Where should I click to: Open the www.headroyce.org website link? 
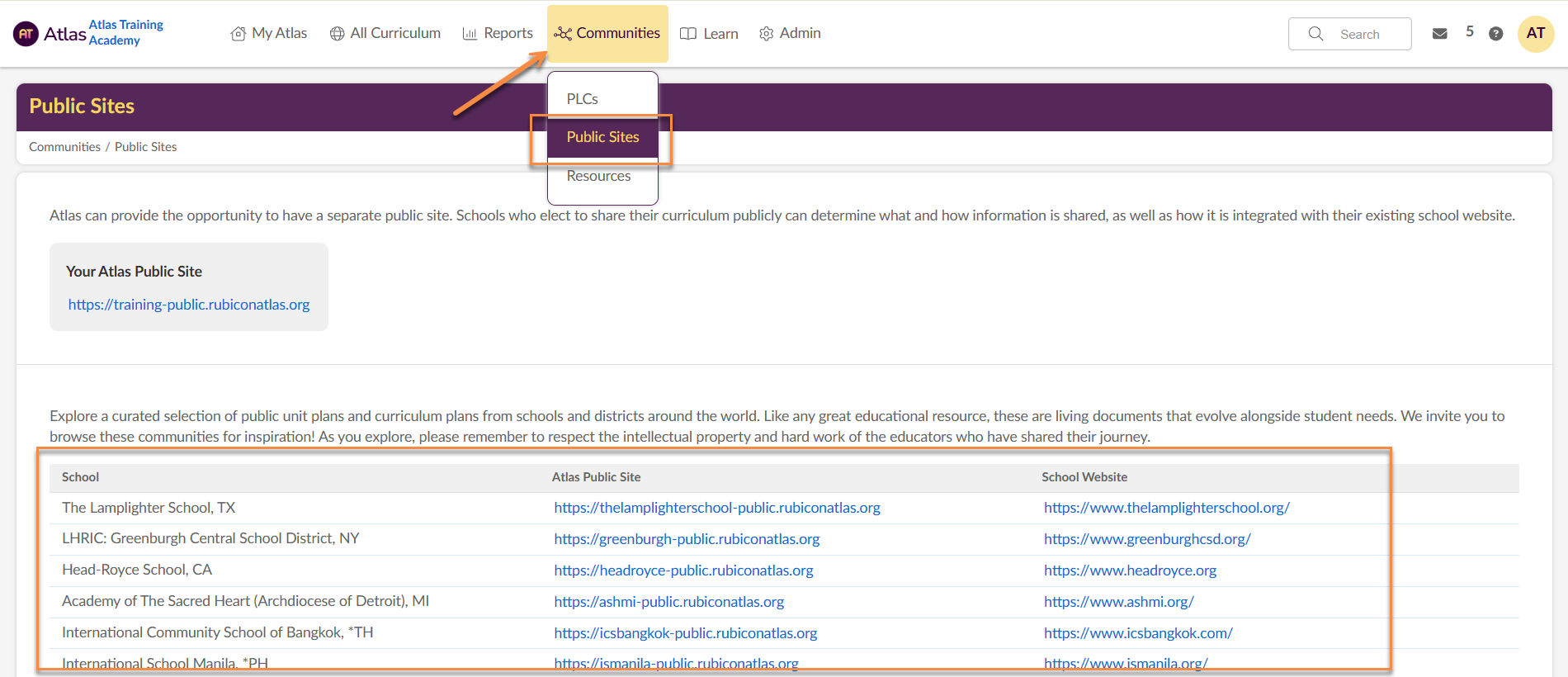point(1130,570)
